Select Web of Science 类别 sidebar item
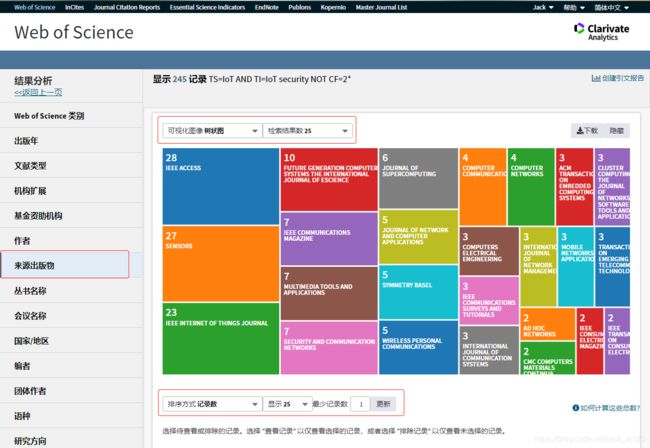The width and height of the screenshot is (650, 448). [71, 116]
